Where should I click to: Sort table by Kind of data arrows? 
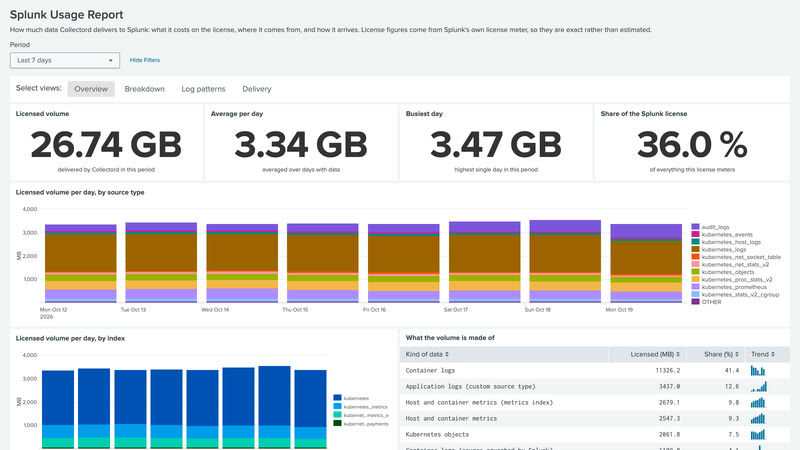tap(447, 354)
